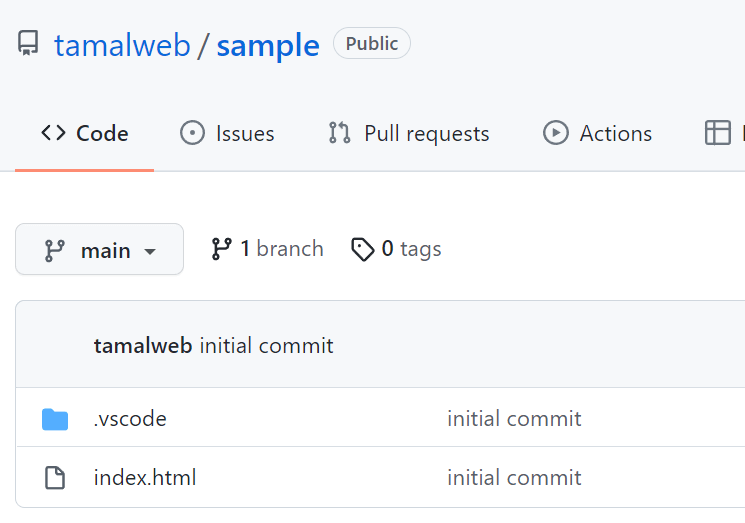Image resolution: width=745 pixels, height=523 pixels.
Task: Open the Actions tab
Action: click(598, 133)
